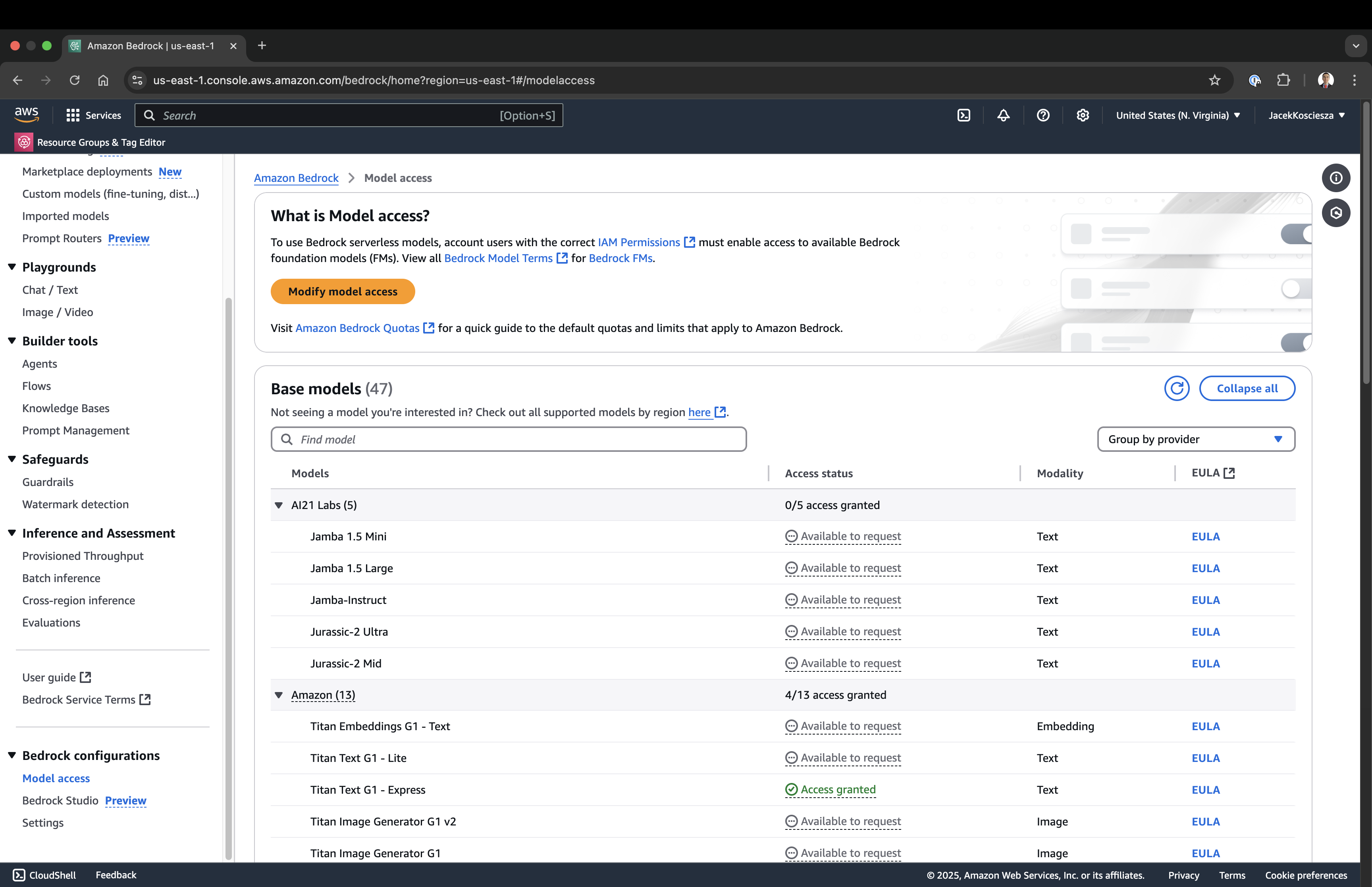
Task: Open the hexagon tools panel icon on right
Action: click(1336, 213)
